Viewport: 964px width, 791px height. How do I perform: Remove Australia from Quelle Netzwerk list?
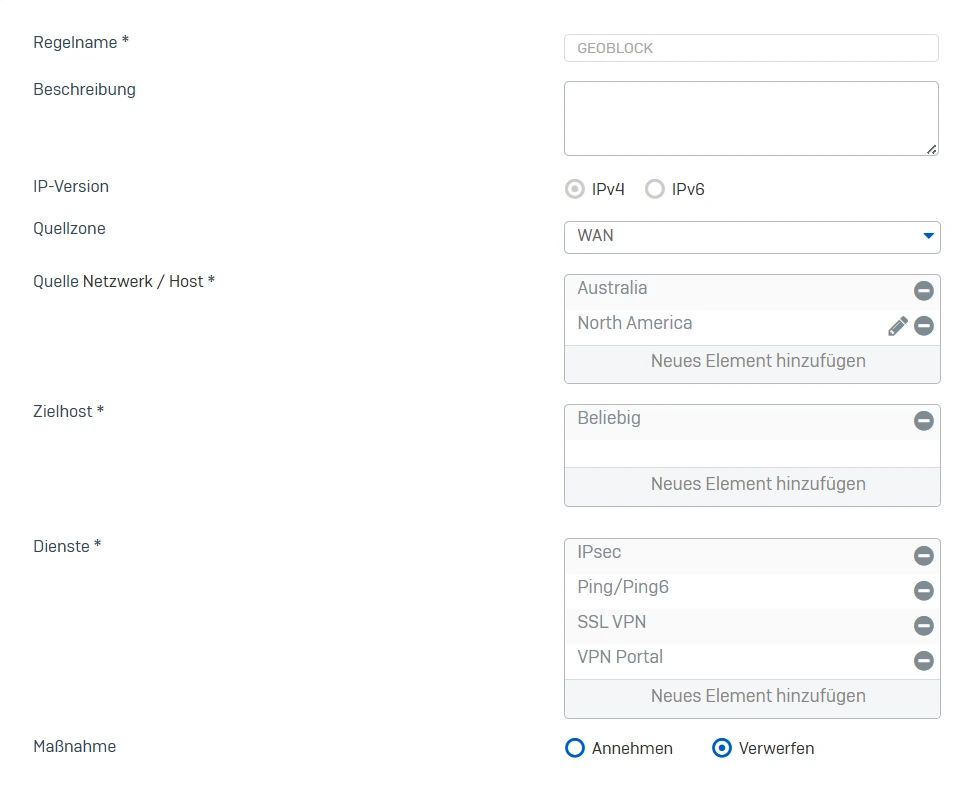click(923, 291)
